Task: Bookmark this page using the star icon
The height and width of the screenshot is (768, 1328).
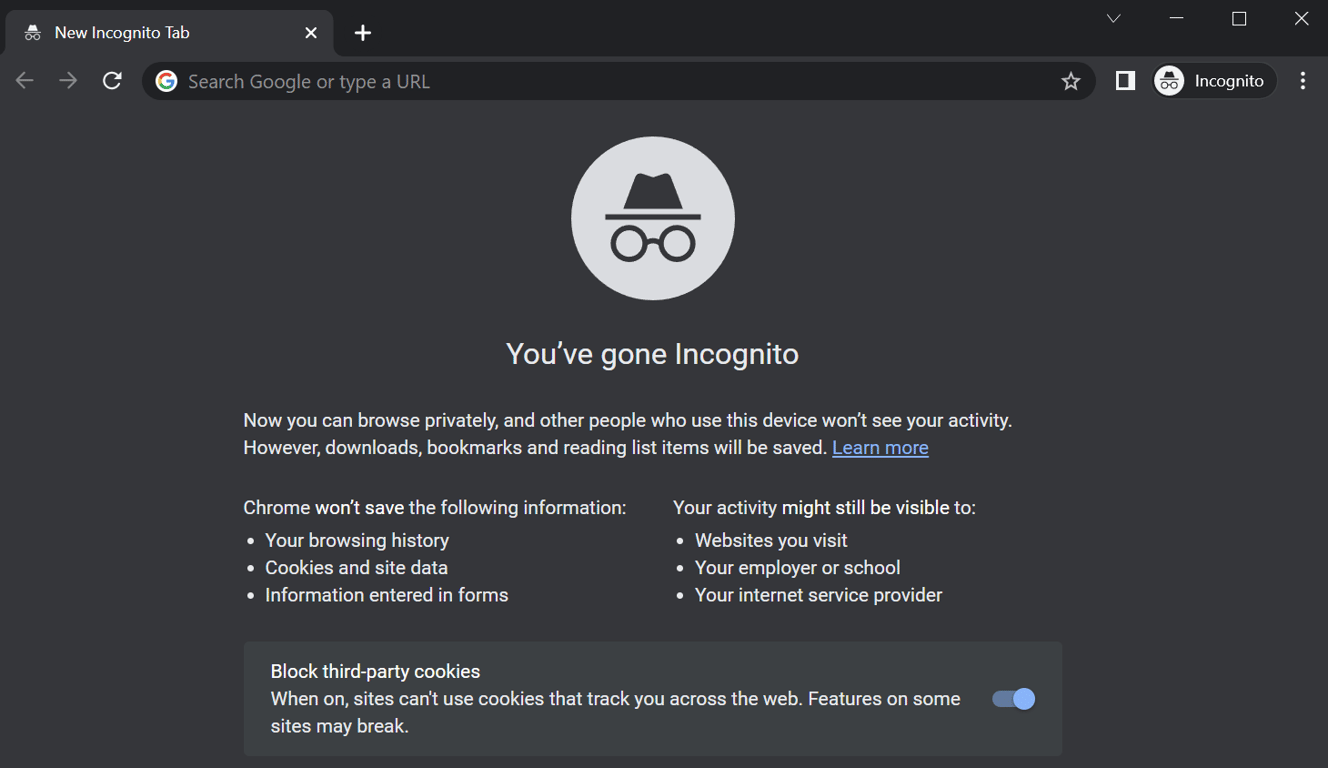Action: coord(1071,80)
